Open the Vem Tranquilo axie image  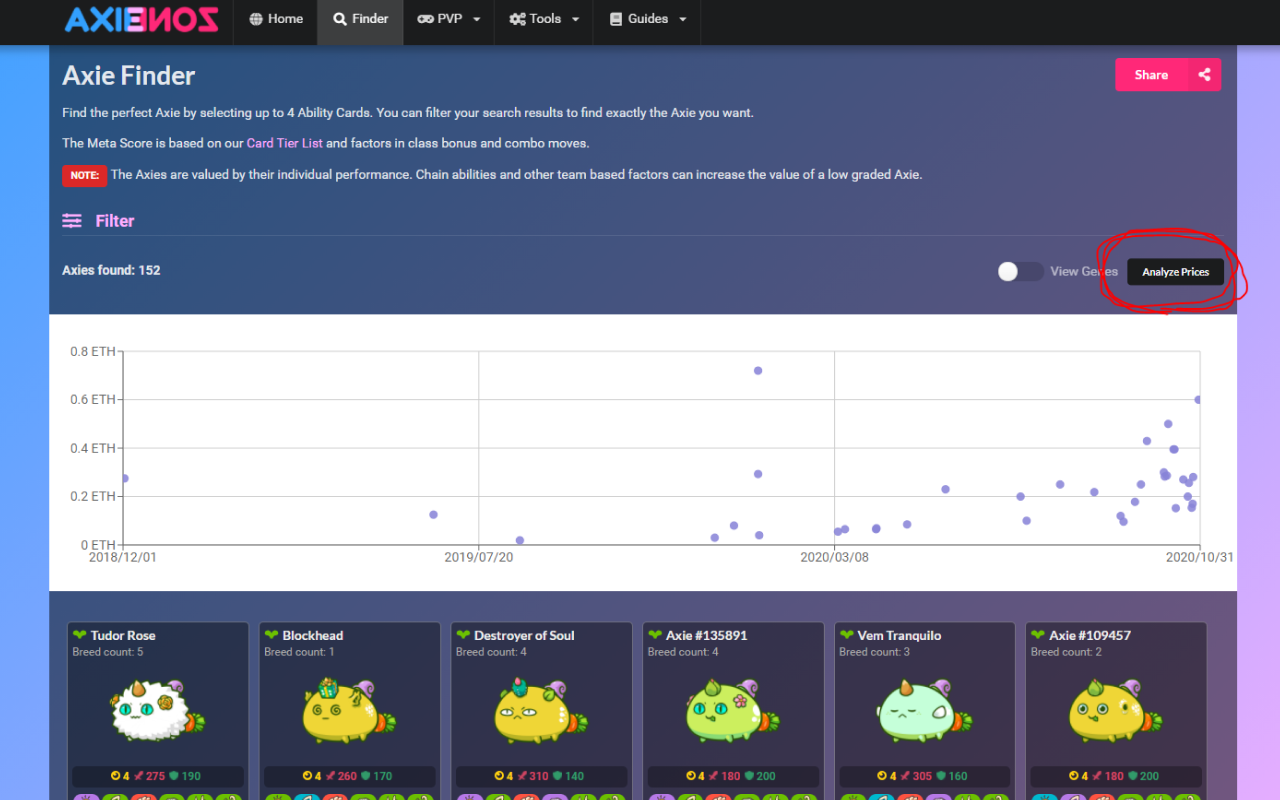tap(926, 710)
